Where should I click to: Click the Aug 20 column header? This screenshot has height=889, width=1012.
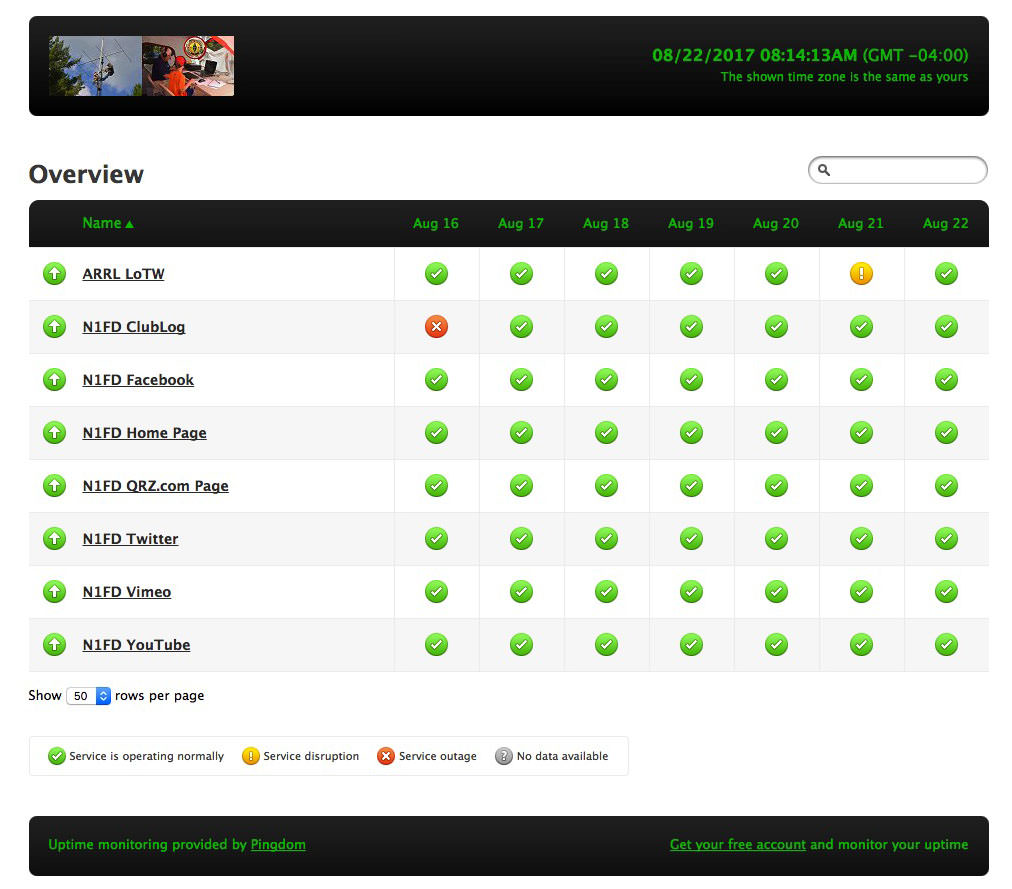(x=776, y=223)
